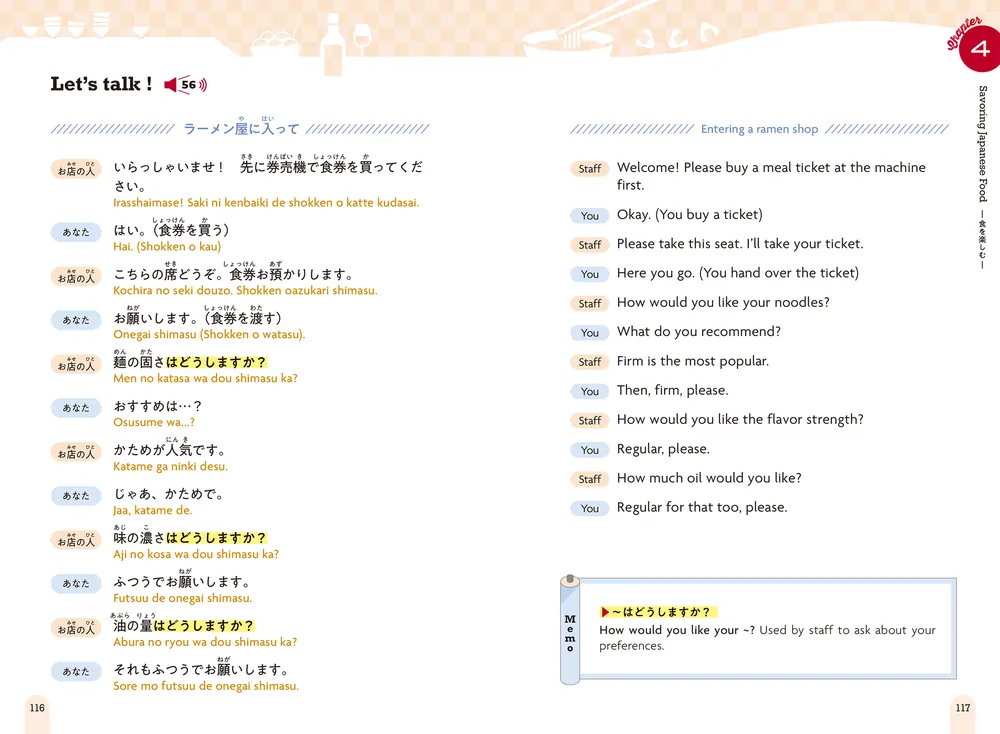Select romaji "Hai. (Shokken o kau)"
The height and width of the screenshot is (734, 1000).
click(167, 247)
